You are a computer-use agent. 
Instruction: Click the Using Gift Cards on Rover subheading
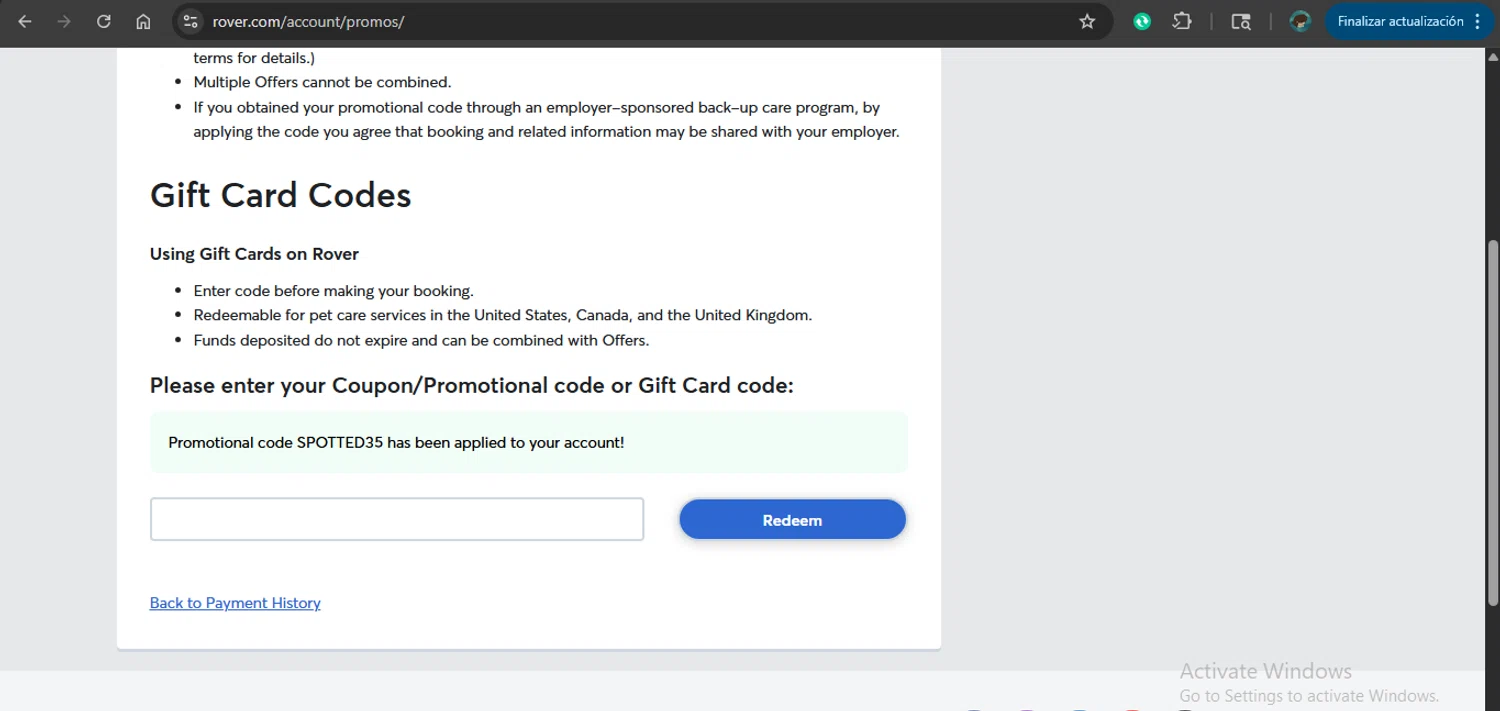click(x=254, y=254)
